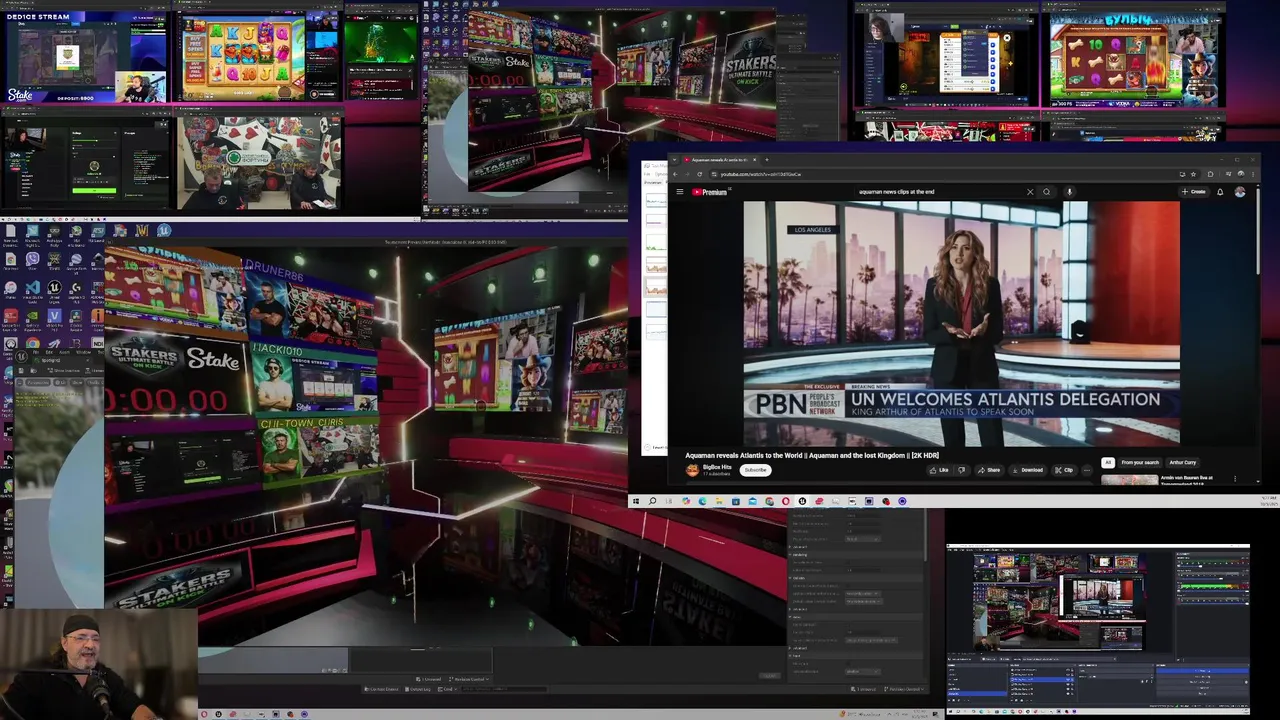Open the Chrome tab search chevron
This screenshot has height=720, width=1280.
(674, 159)
